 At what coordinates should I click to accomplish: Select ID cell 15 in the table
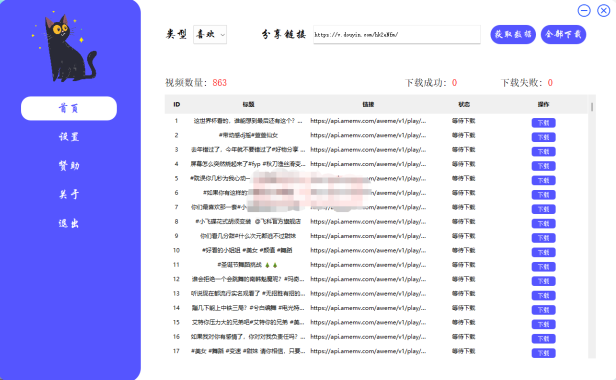[x=176, y=322]
